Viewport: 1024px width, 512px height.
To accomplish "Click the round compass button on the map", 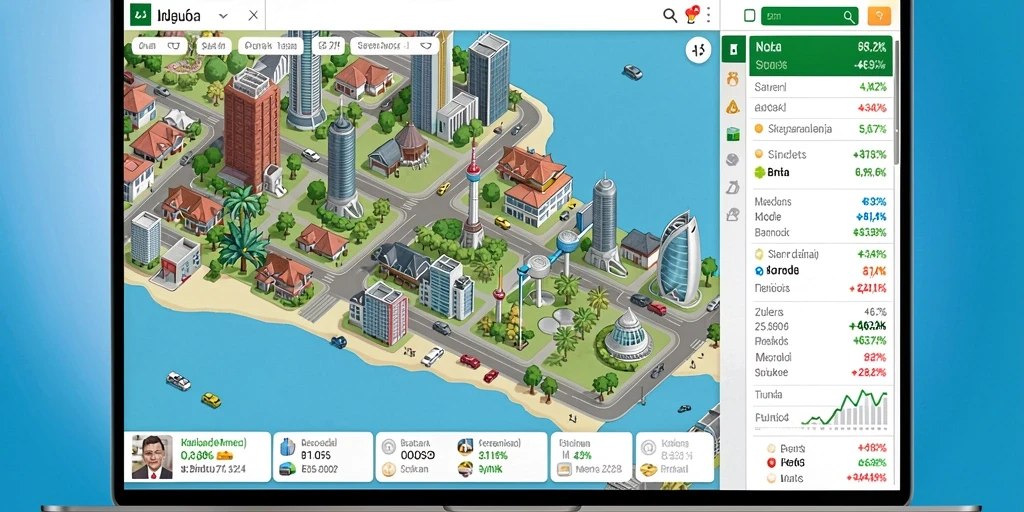I will point(698,50).
